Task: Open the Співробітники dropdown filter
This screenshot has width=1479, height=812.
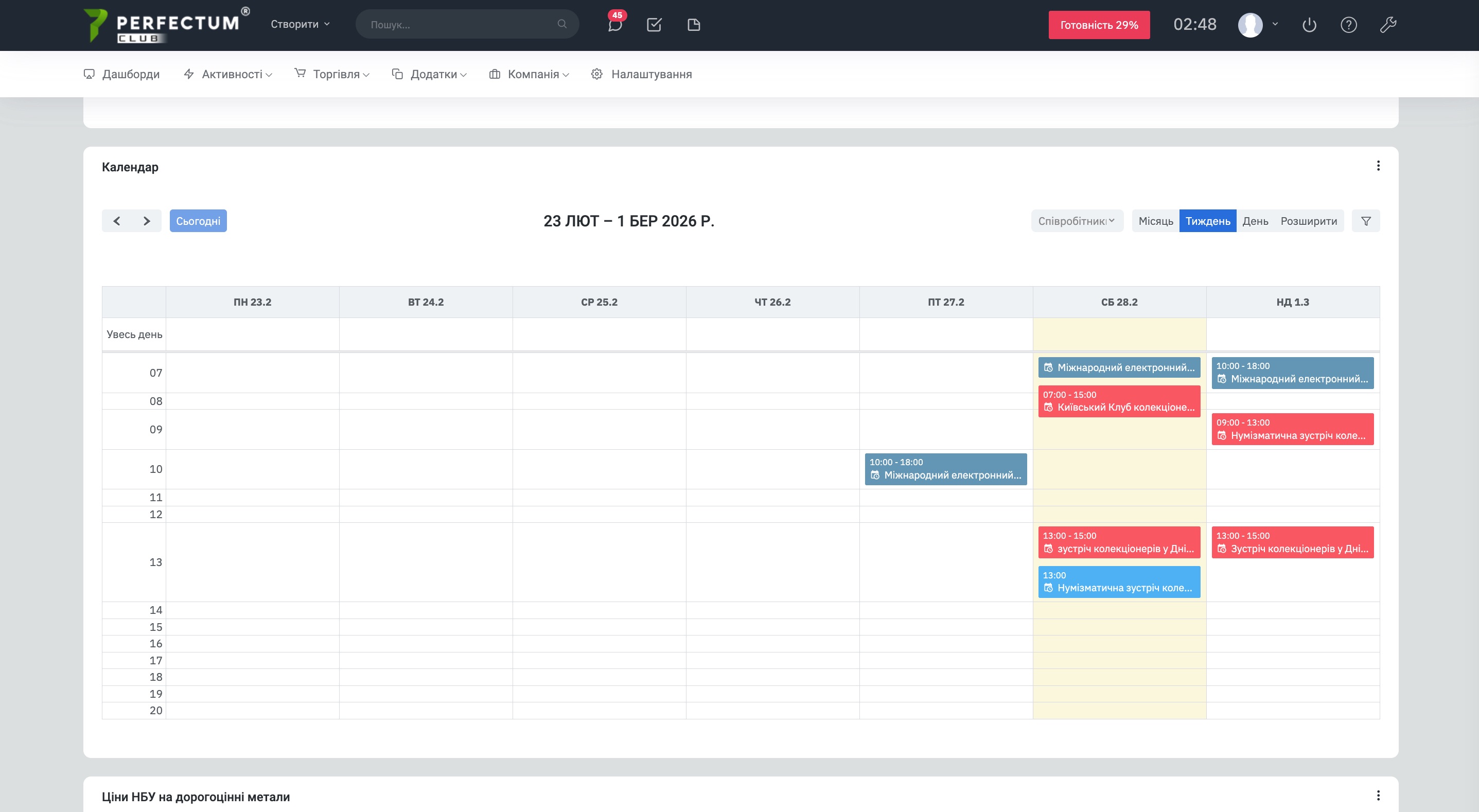Action: 1077,221
